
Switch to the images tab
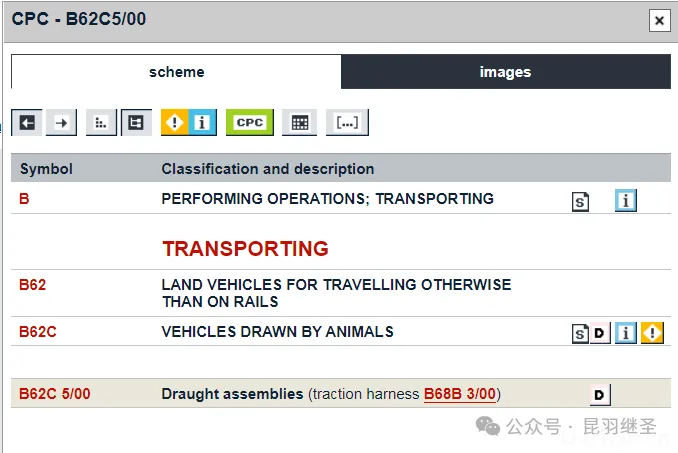505,72
